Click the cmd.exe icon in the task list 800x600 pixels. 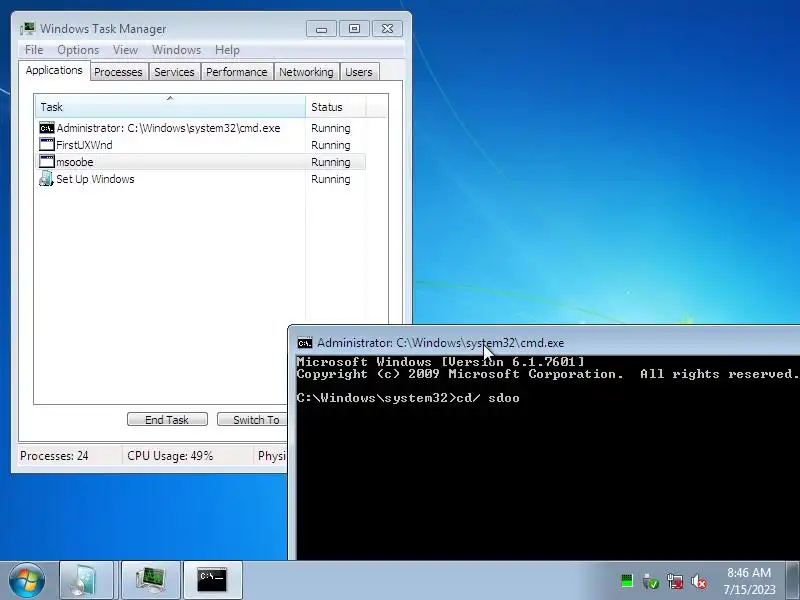click(x=46, y=128)
